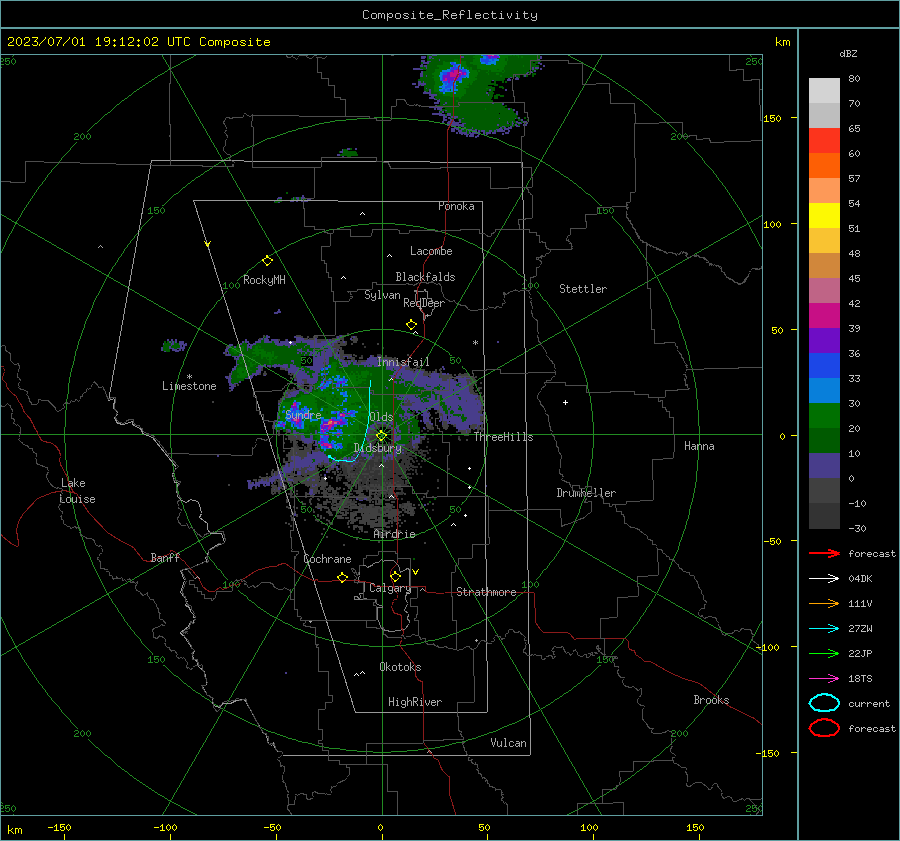900x841 pixels.
Task: Click the Banff town label
Action: (x=165, y=557)
